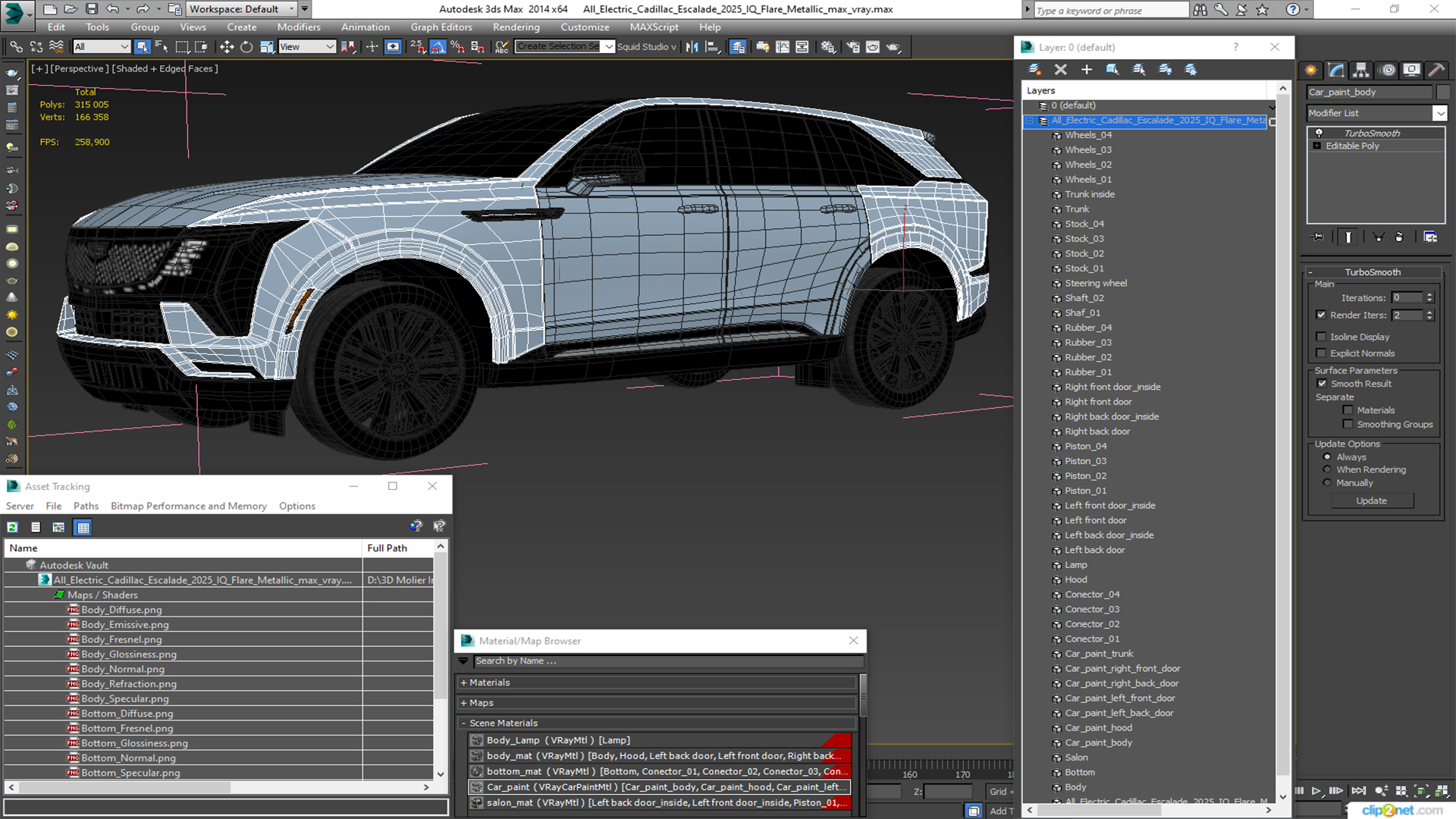Toggle Angle Snap in main toolbar

point(438,47)
